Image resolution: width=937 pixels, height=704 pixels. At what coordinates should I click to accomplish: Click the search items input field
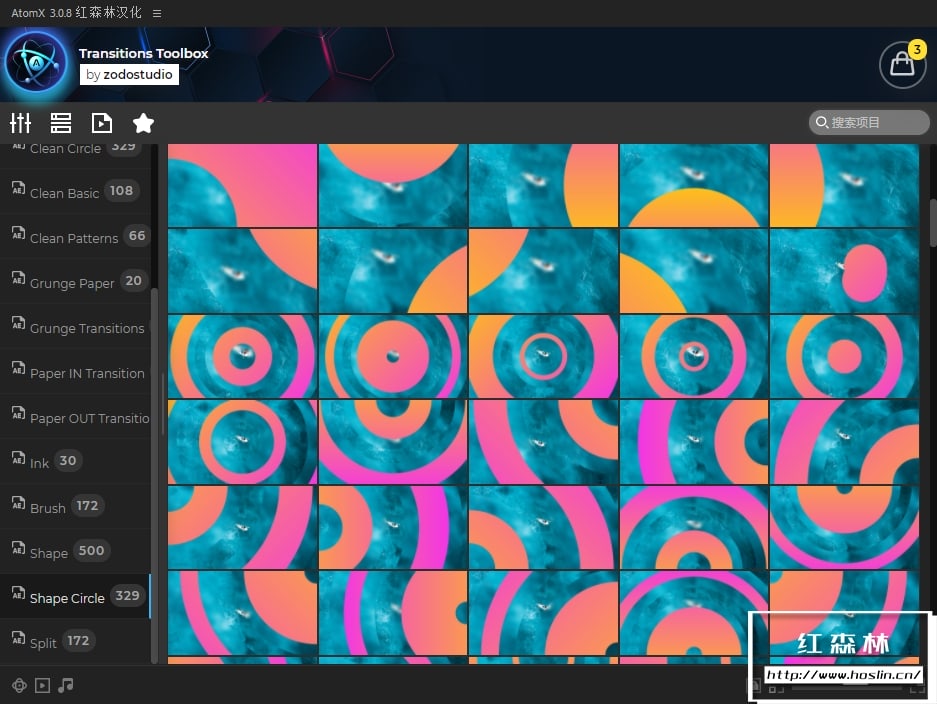click(869, 123)
